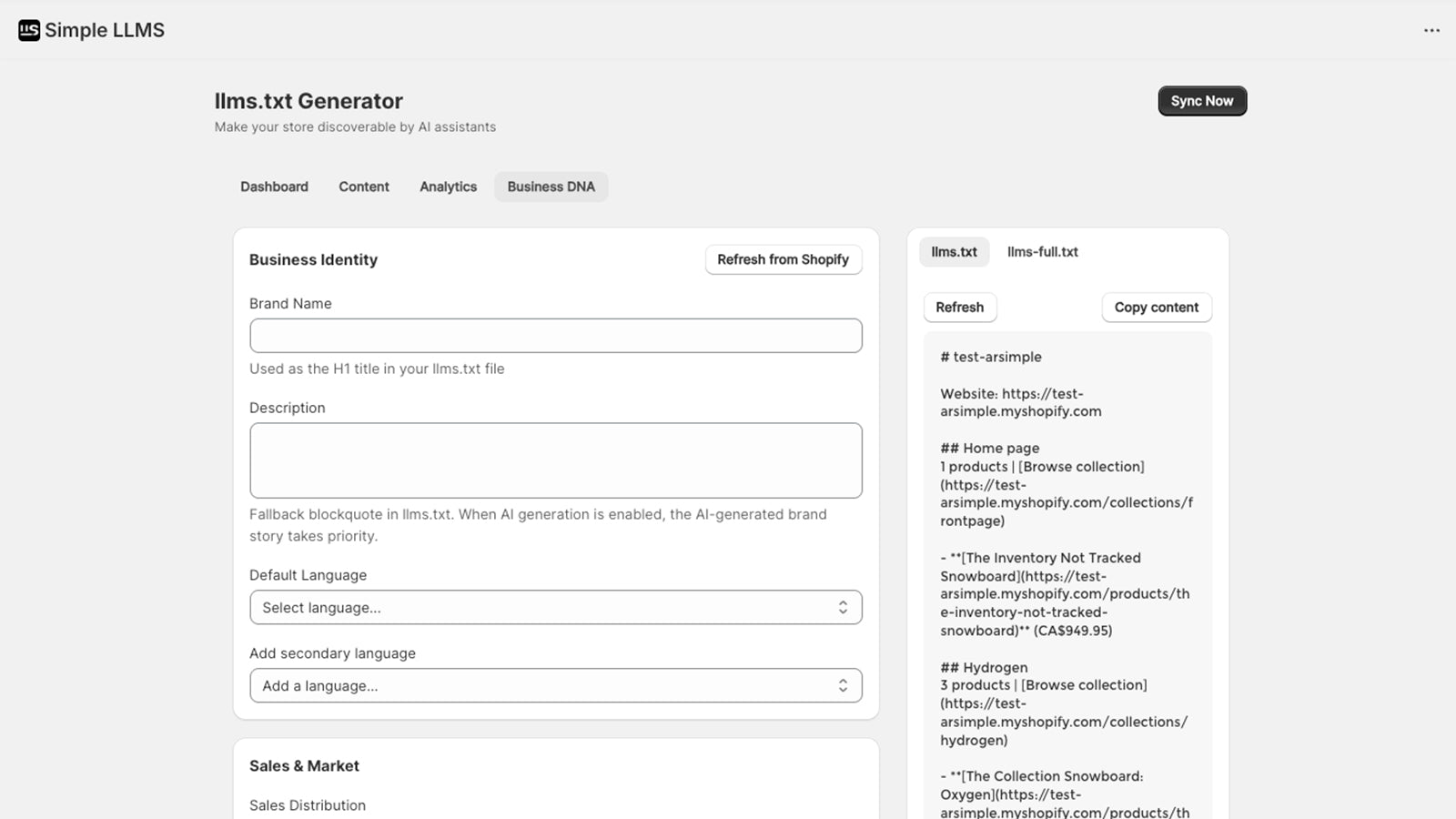Open the Content tab

tap(363, 187)
